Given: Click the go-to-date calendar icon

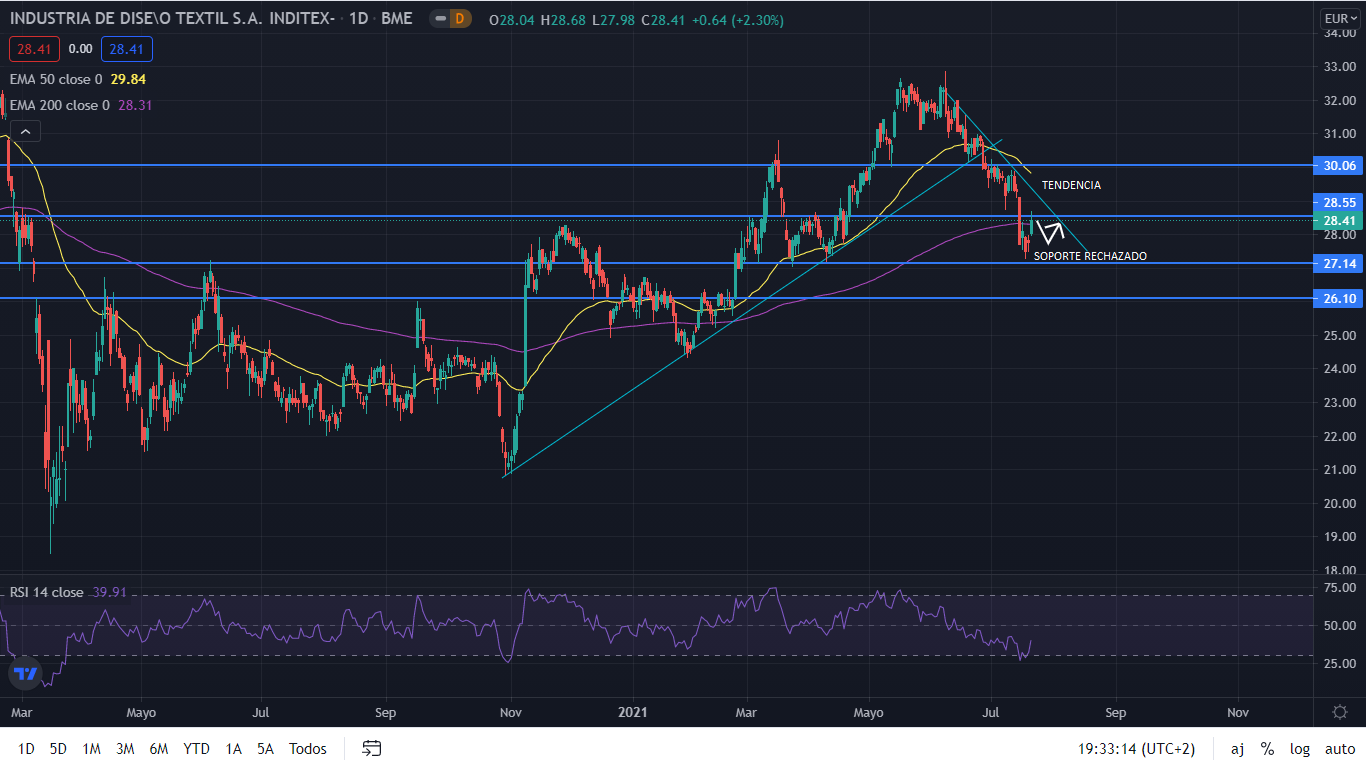Looking at the screenshot, I should (x=372, y=748).
